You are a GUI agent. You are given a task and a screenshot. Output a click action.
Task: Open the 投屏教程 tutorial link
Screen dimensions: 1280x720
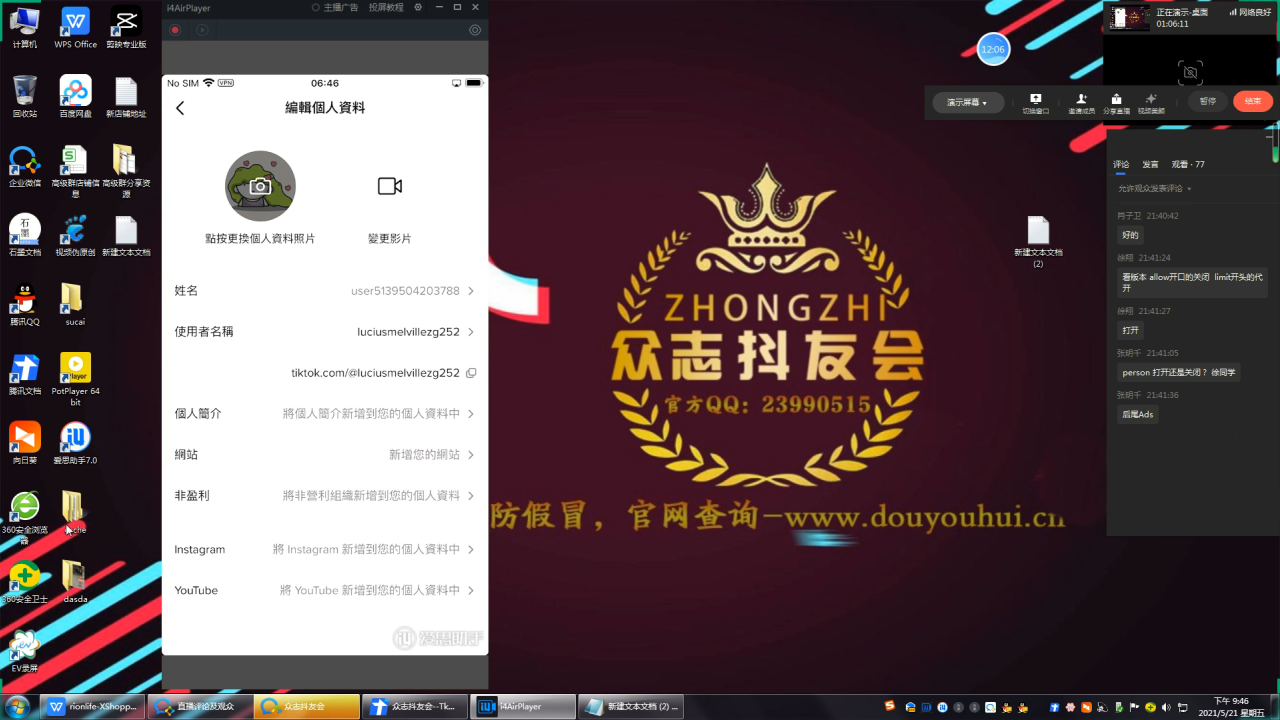click(386, 7)
